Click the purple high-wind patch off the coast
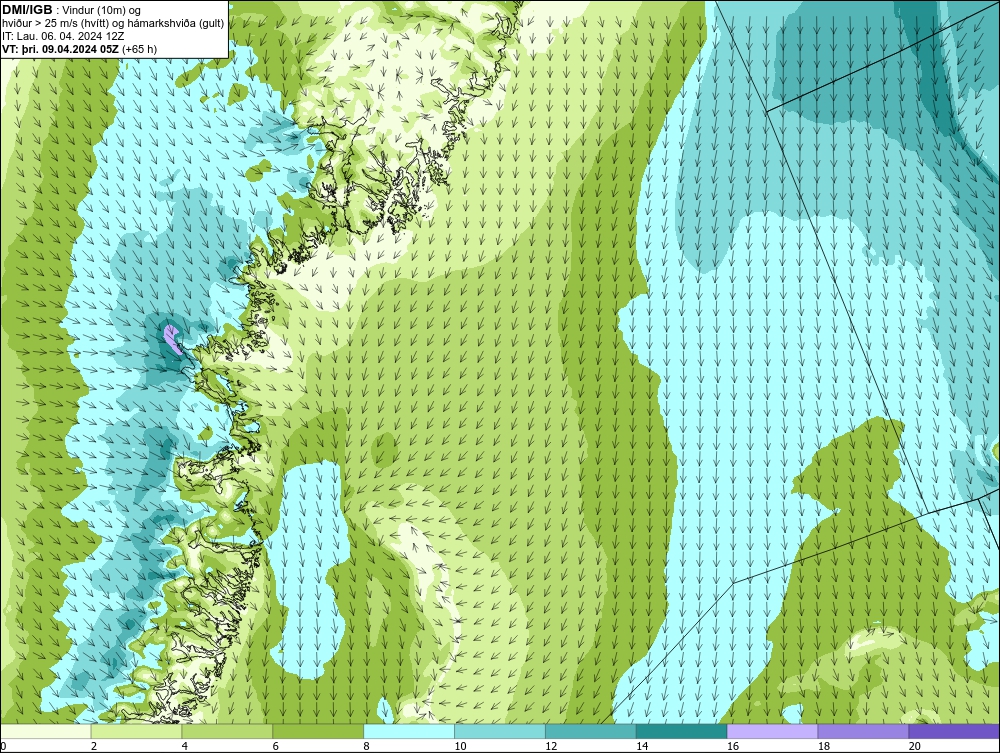The height and width of the screenshot is (753, 1000). (x=172, y=339)
